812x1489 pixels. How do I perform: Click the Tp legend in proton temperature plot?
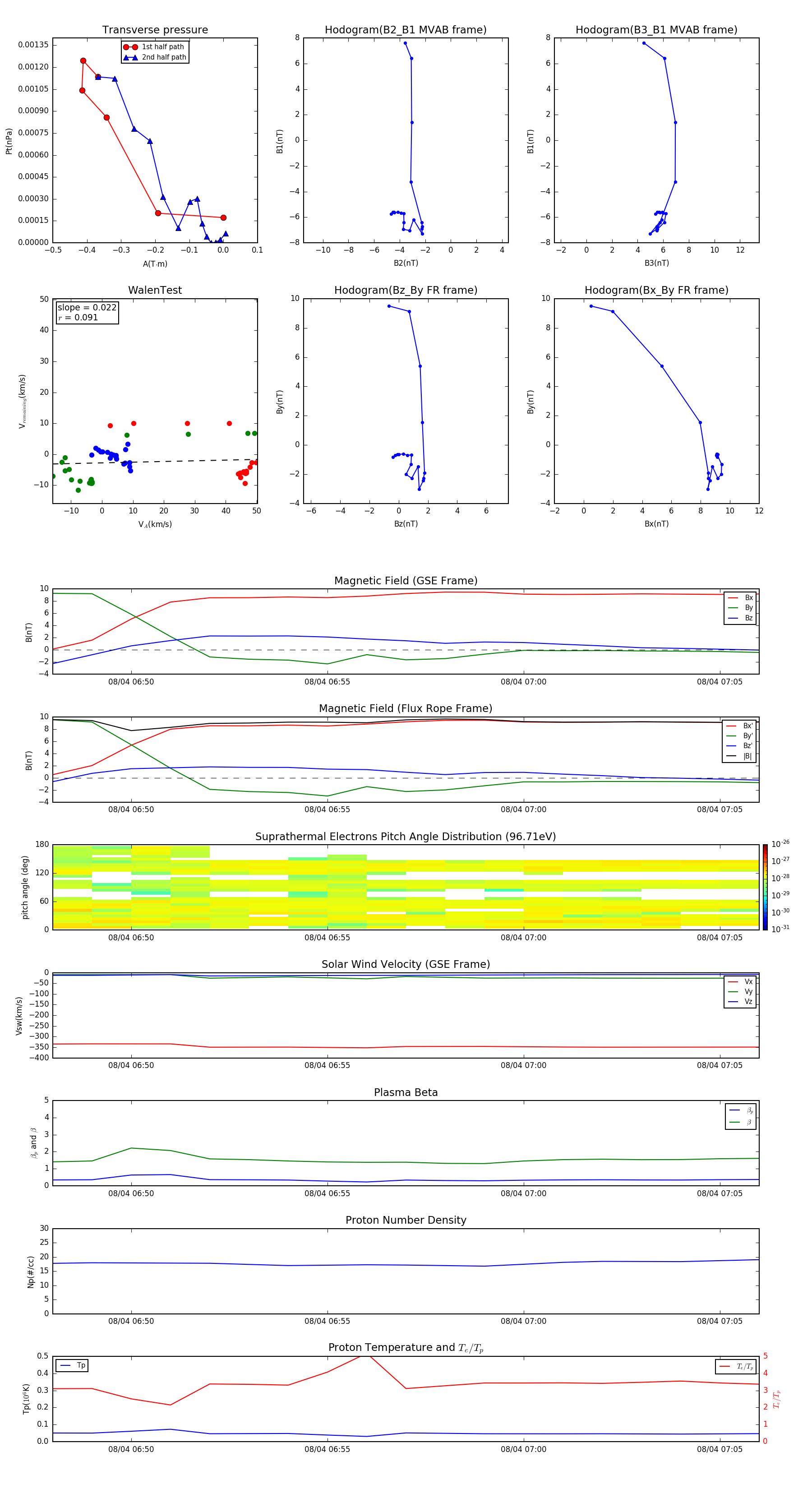point(72,1365)
